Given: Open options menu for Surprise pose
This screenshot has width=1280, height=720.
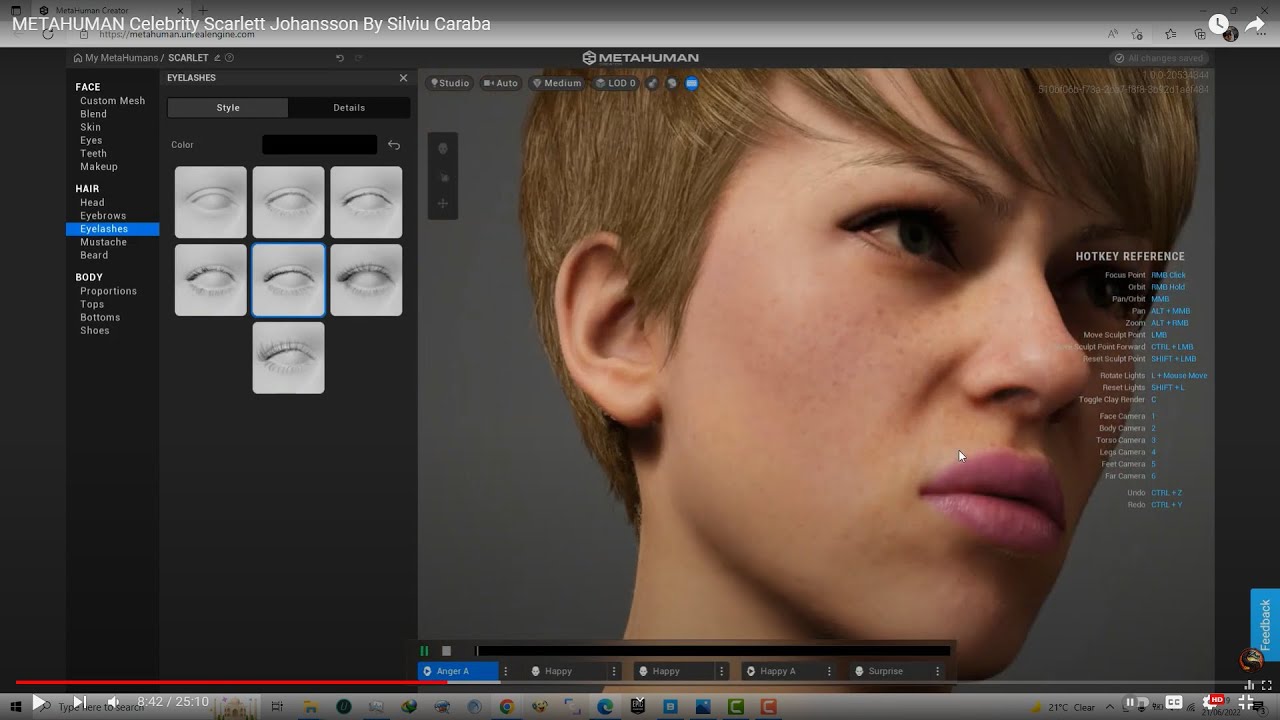Looking at the screenshot, I should 938,671.
